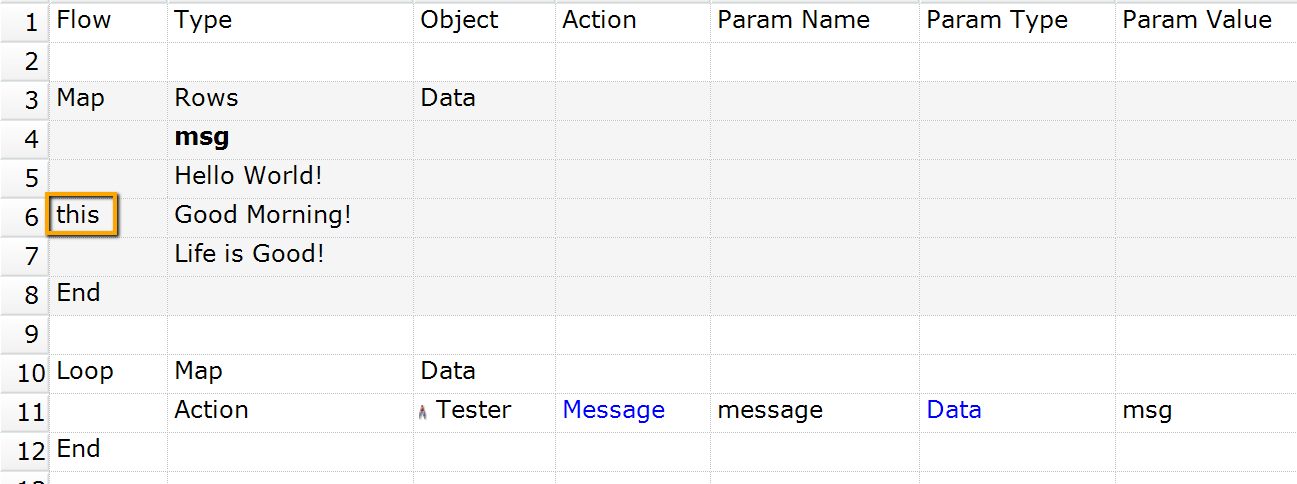Click the "Life is Good!" cell
The width and height of the screenshot is (1297, 484).
pos(249,254)
